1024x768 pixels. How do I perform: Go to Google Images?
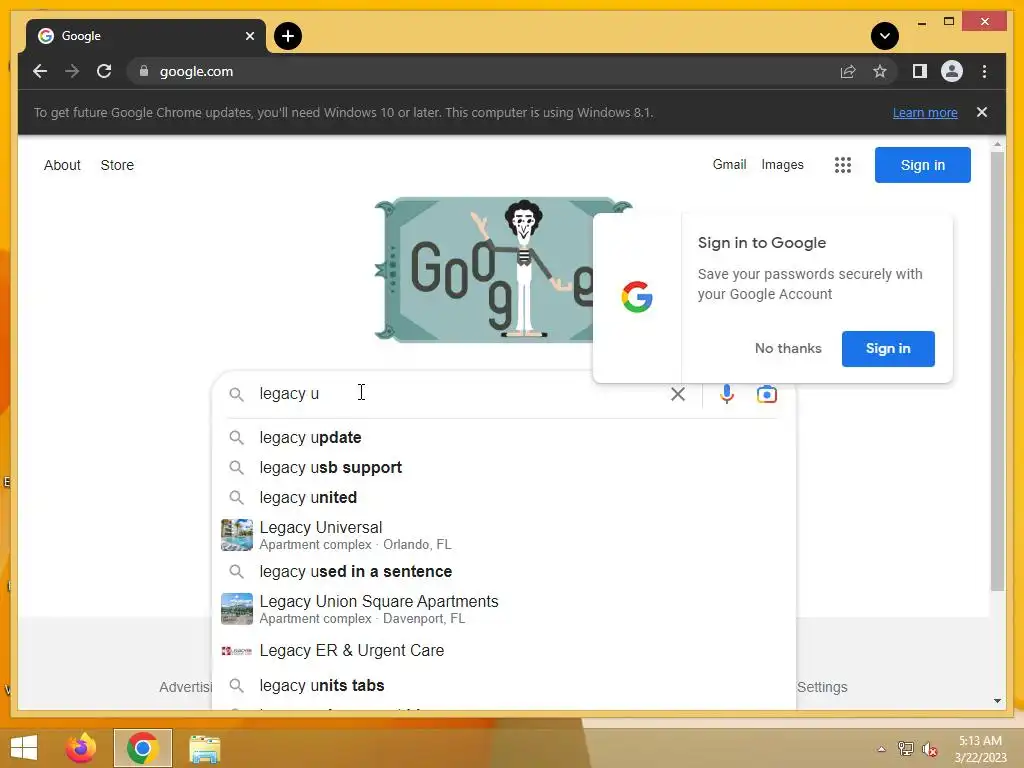click(782, 165)
